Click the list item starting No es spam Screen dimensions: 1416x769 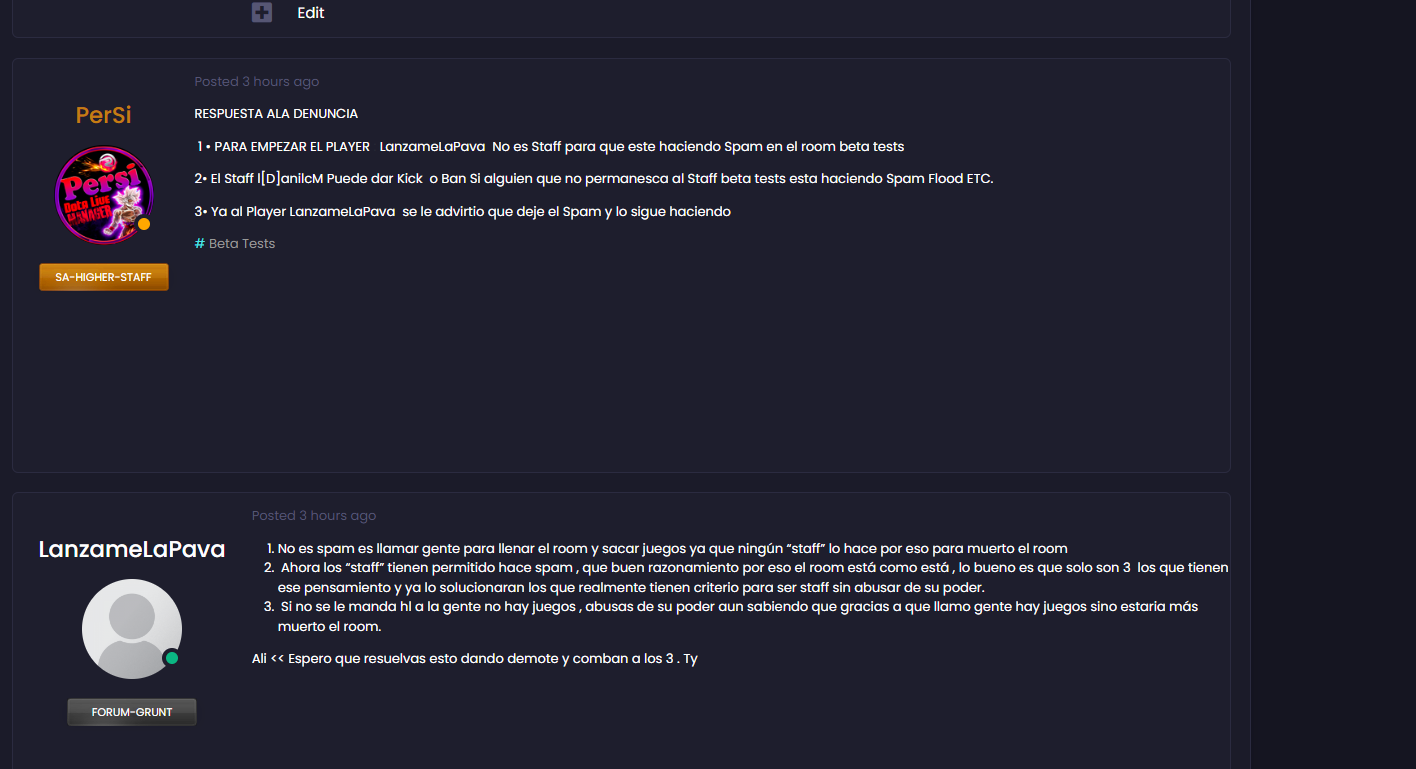pyautogui.click(x=672, y=549)
